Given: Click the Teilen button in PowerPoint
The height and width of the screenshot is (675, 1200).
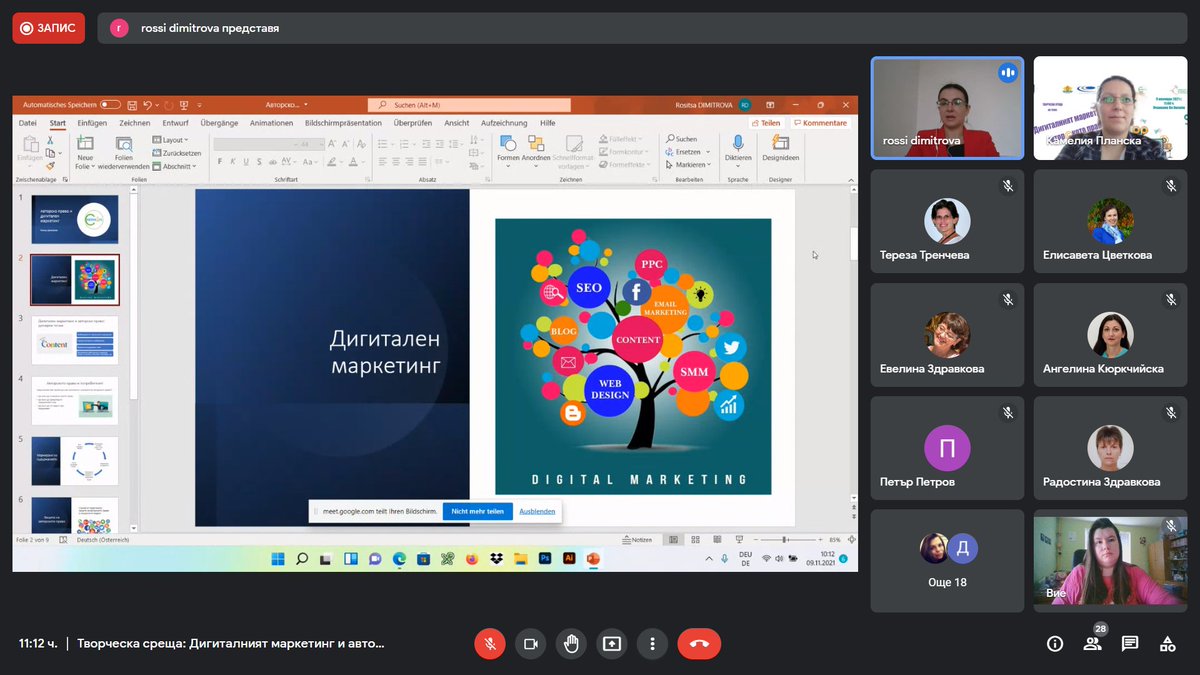Looking at the screenshot, I should (766, 123).
